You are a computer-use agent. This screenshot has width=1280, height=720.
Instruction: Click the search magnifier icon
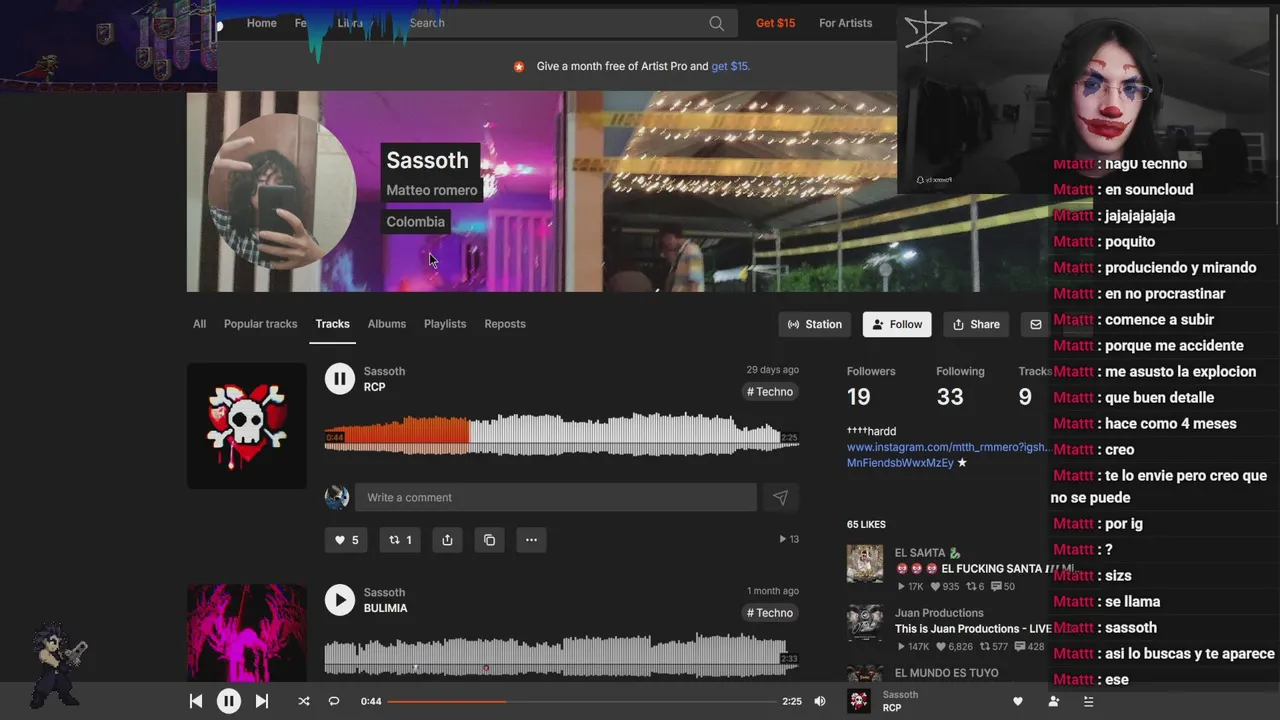(716, 23)
